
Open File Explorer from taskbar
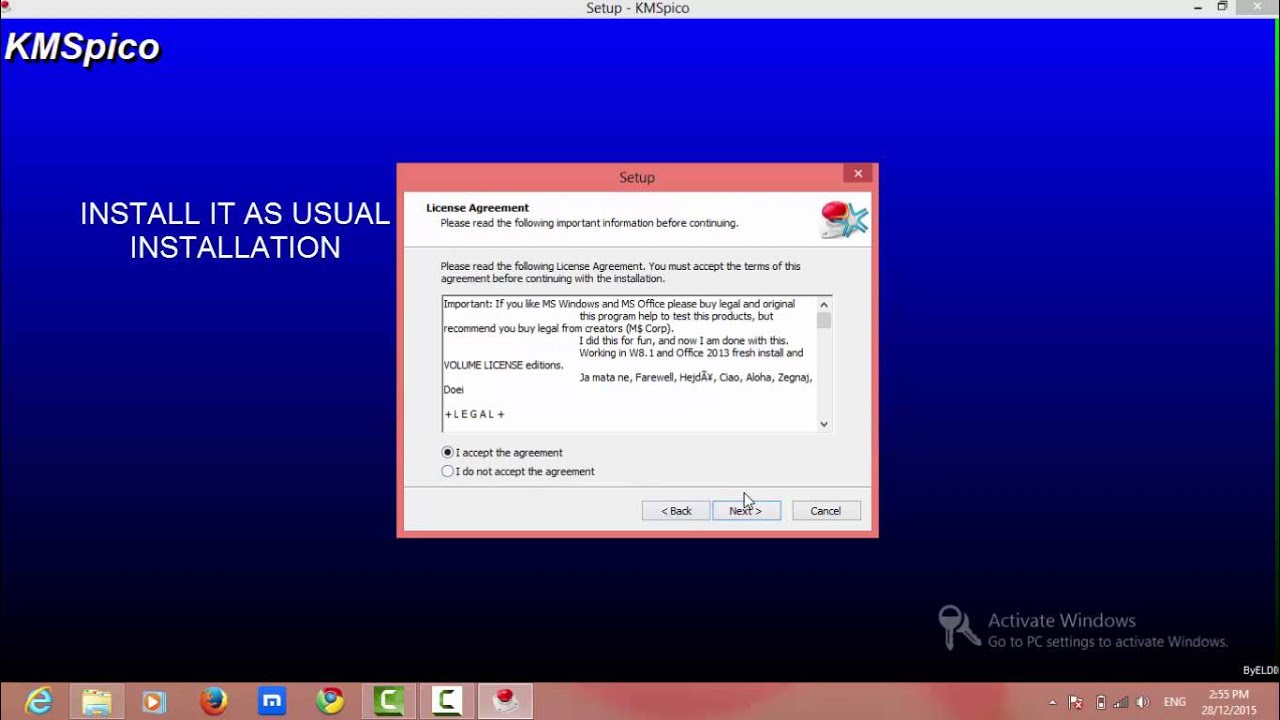click(x=96, y=702)
